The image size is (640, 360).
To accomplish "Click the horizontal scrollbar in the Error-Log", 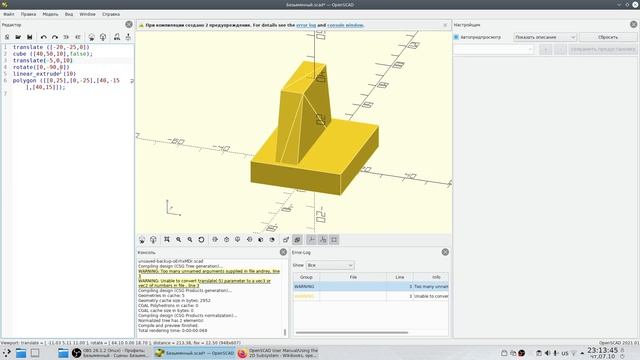I will [x=352, y=333].
